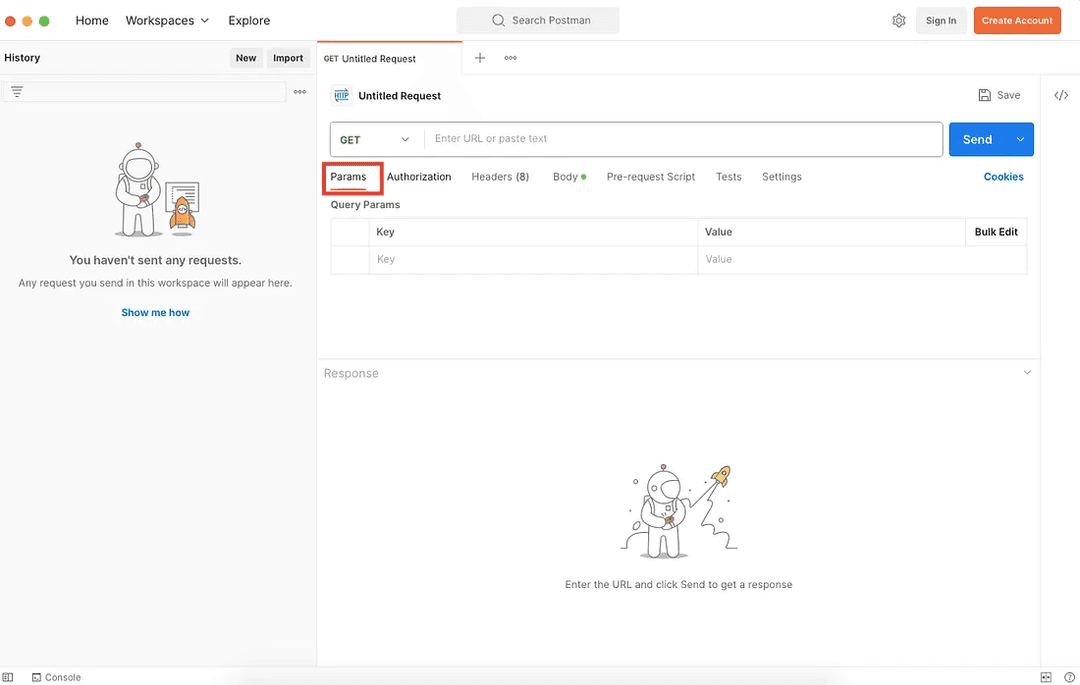Expand the Send button dropdown arrow
The image size is (1080, 685).
tap(1020, 139)
